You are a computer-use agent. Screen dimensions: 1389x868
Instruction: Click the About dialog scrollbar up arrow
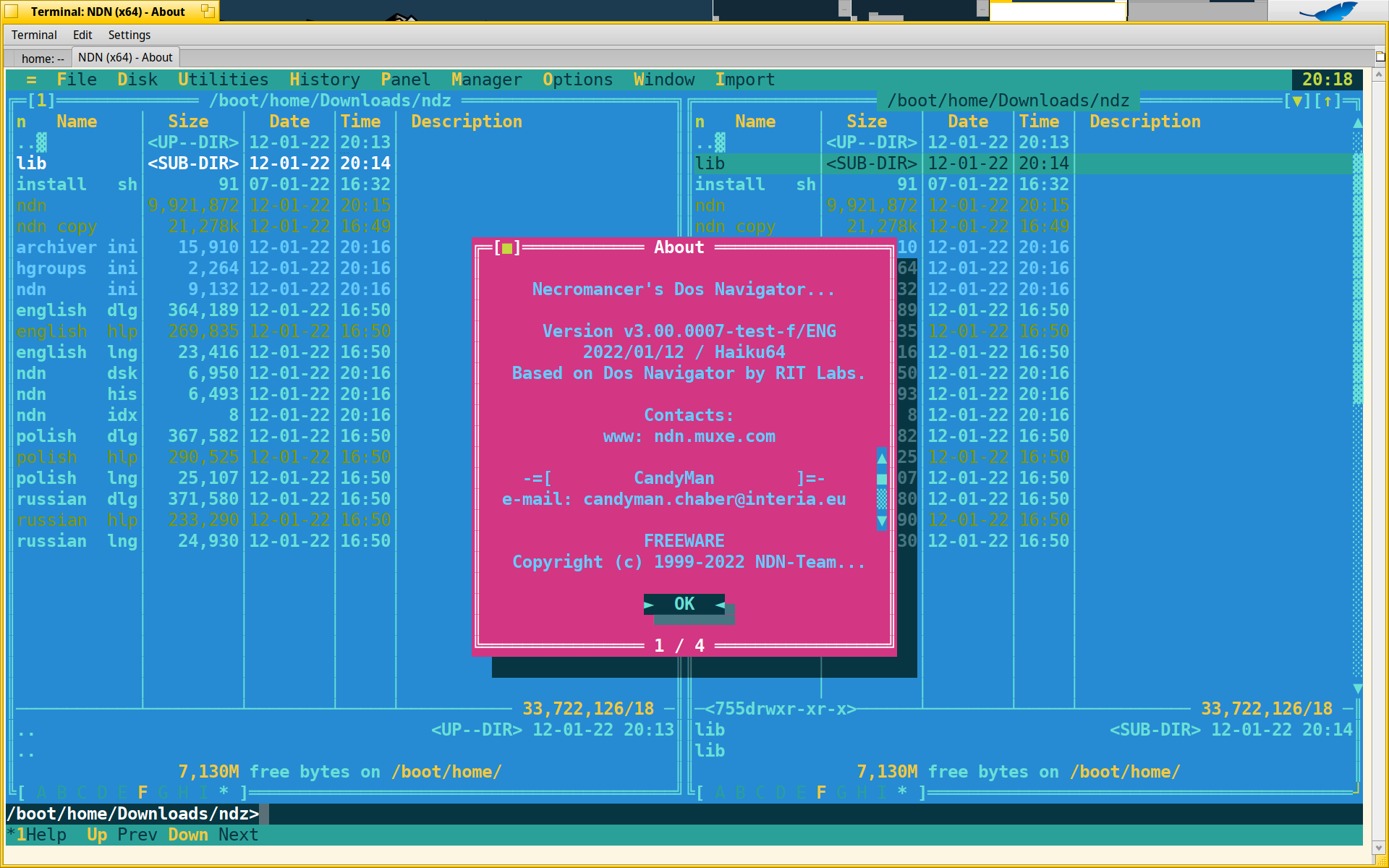tap(881, 457)
